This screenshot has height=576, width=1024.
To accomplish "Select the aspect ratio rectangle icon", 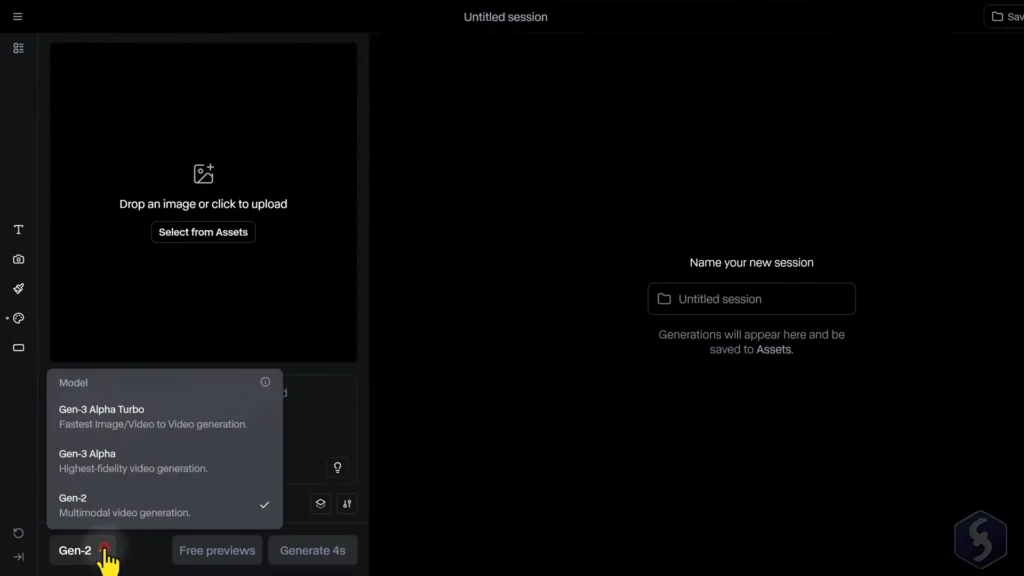I will coord(18,348).
